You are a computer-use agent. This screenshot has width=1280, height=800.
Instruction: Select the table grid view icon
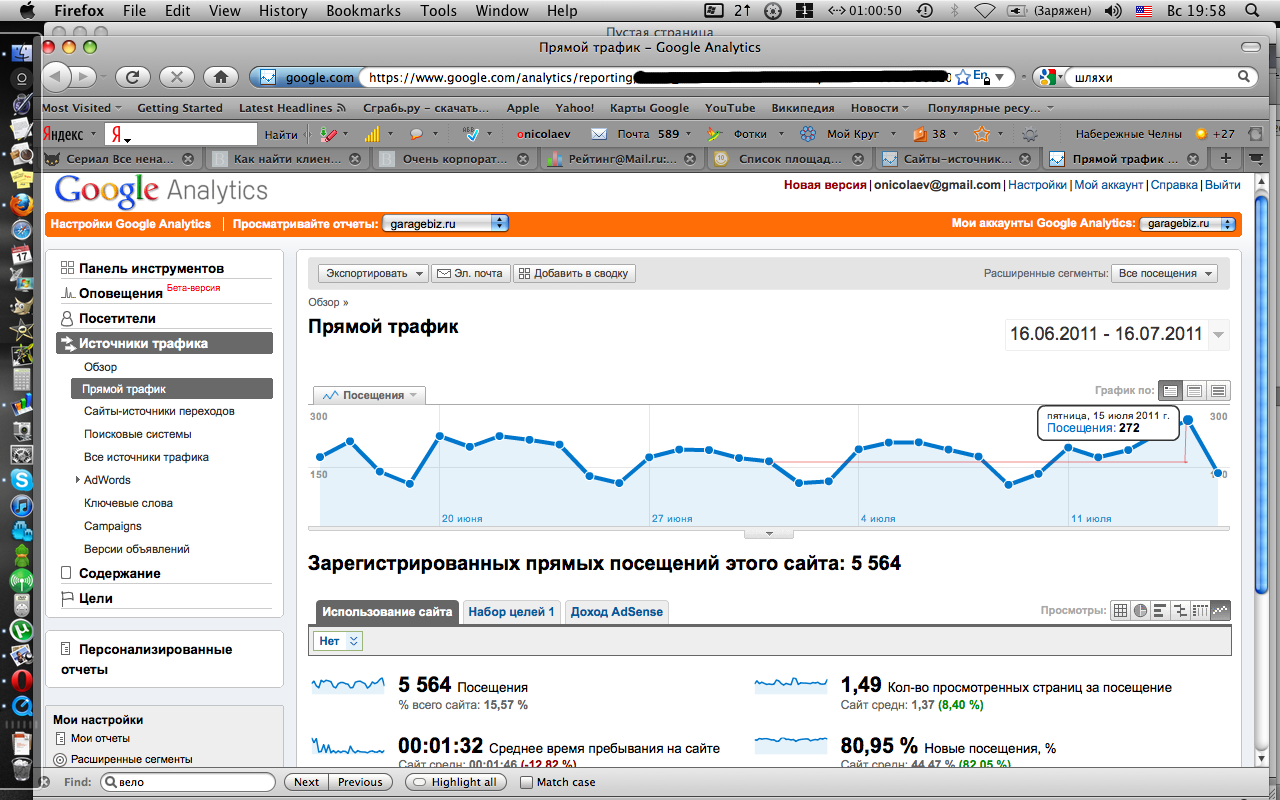click(x=1121, y=611)
